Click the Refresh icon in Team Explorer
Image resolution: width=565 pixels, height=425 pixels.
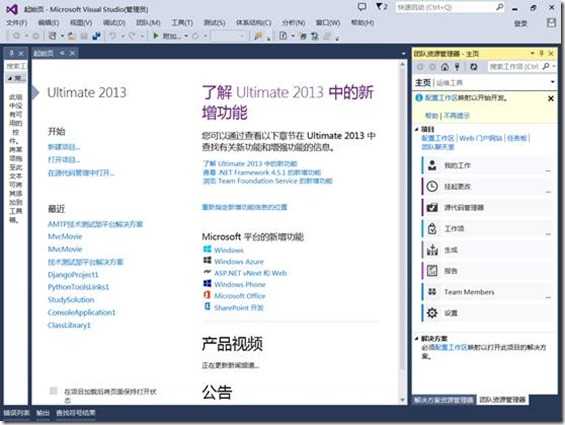tap(474, 67)
